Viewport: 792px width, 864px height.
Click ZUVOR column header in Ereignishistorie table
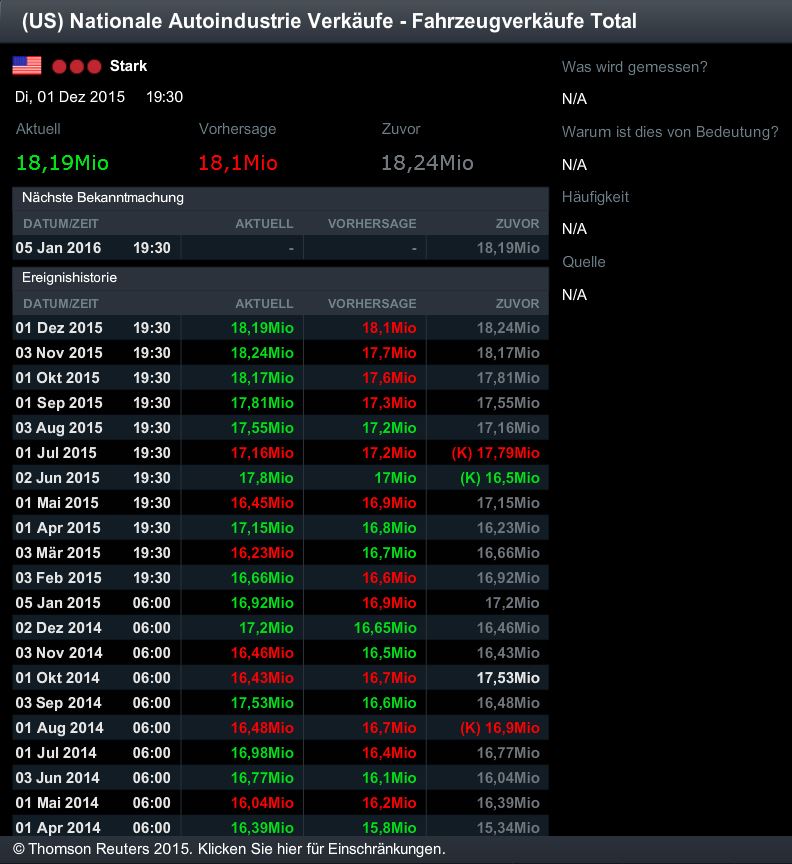pyautogui.click(x=517, y=304)
